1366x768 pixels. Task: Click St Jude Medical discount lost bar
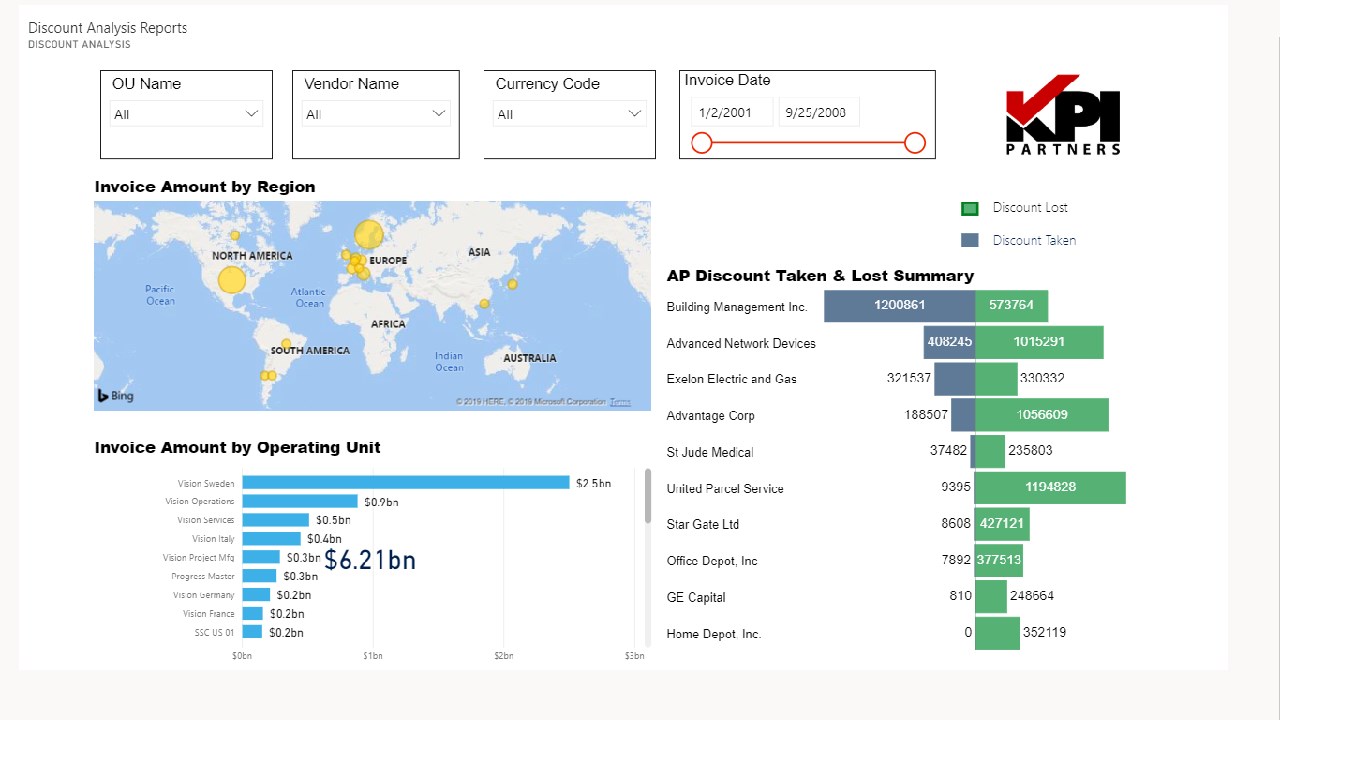tap(990, 451)
